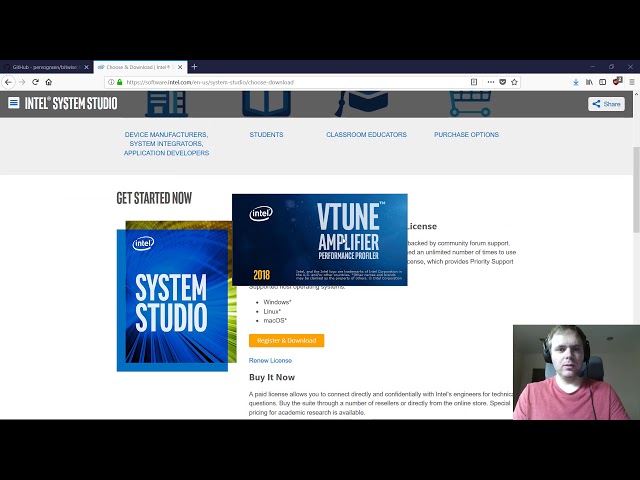
Task: Click the shopping cart icon
Action: click(x=470, y=104)
